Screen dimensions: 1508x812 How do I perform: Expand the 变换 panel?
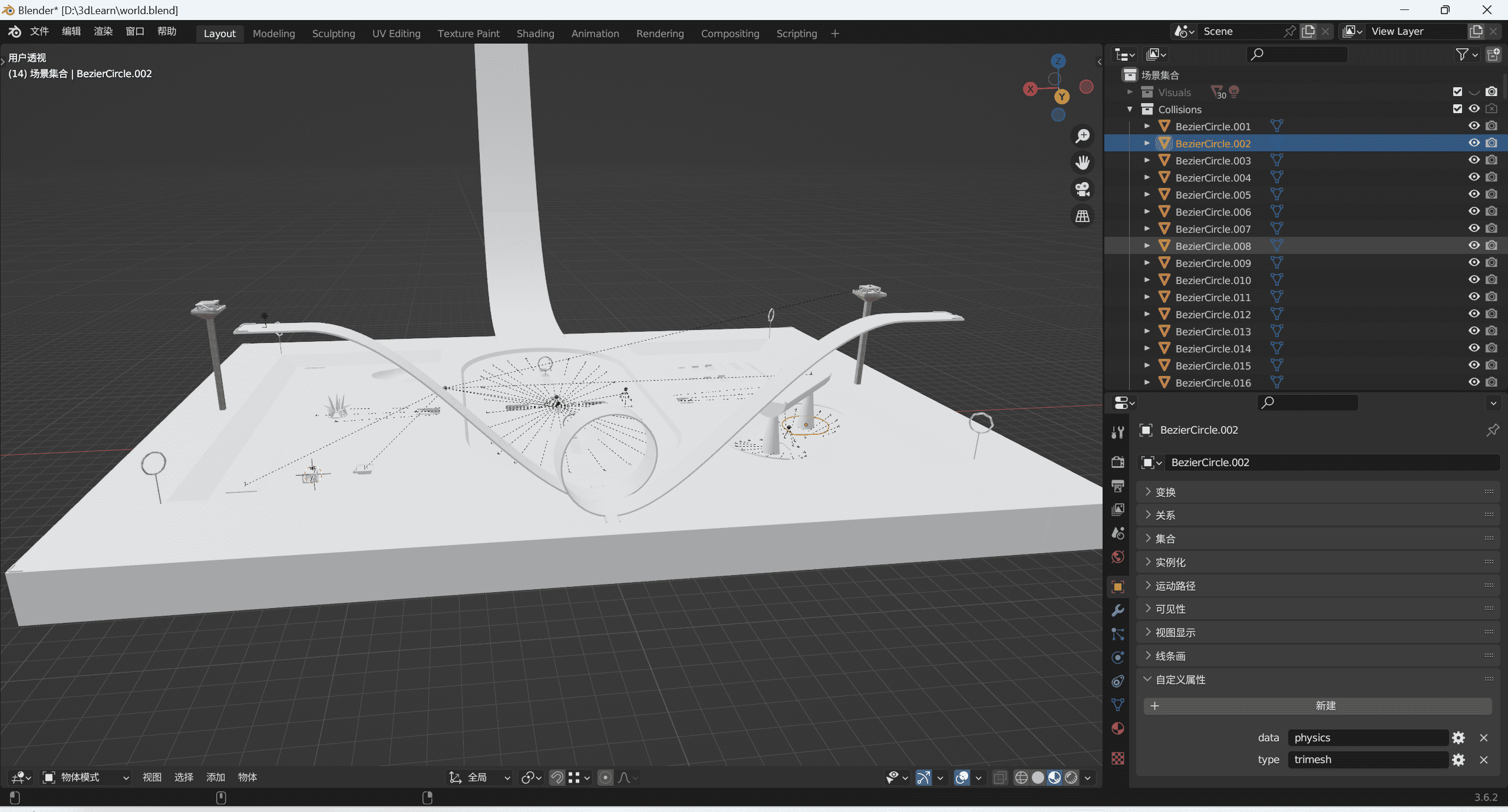(x=1318, y=492)
